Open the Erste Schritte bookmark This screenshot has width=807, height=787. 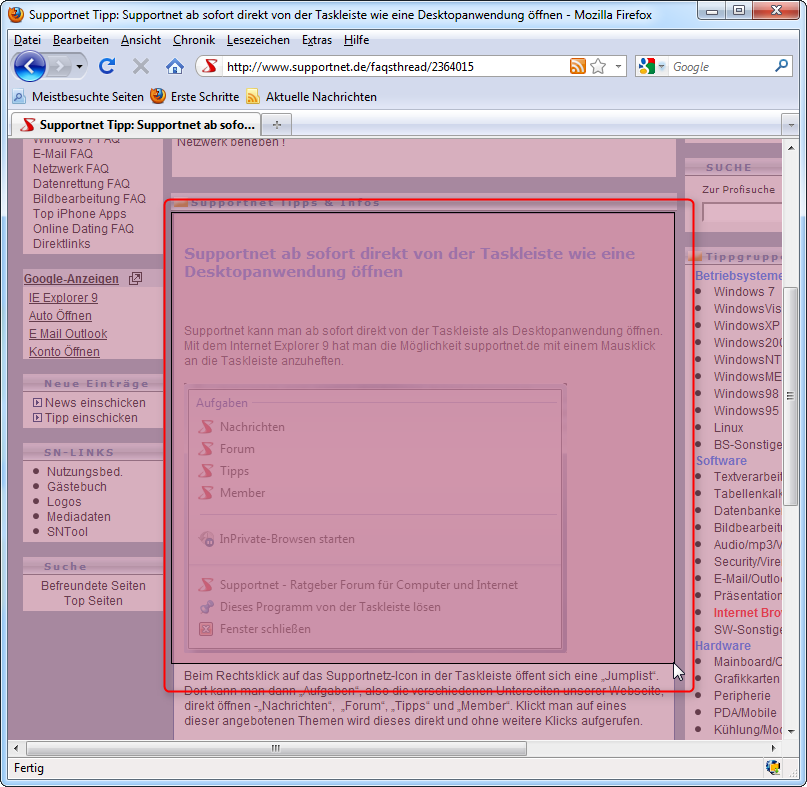(x=195, y=97)
